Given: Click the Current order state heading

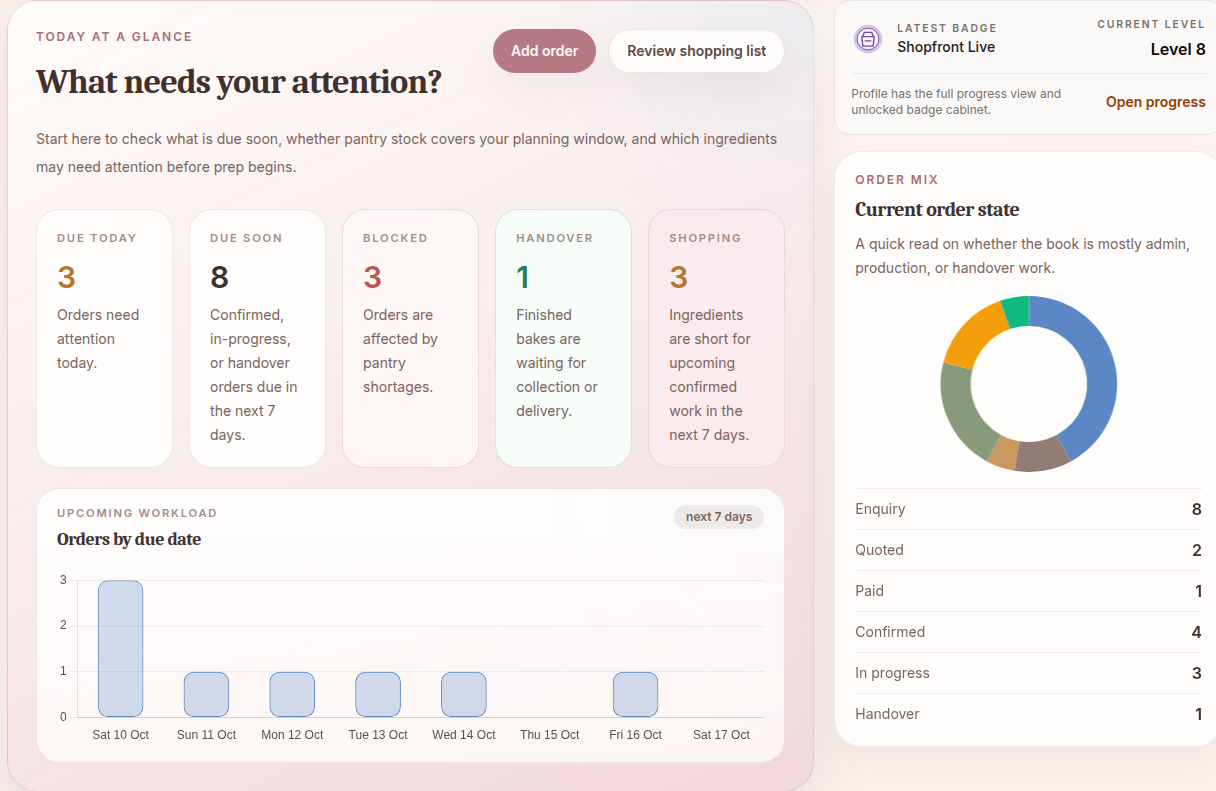Looking at the screenshot, I should [937, 209].
